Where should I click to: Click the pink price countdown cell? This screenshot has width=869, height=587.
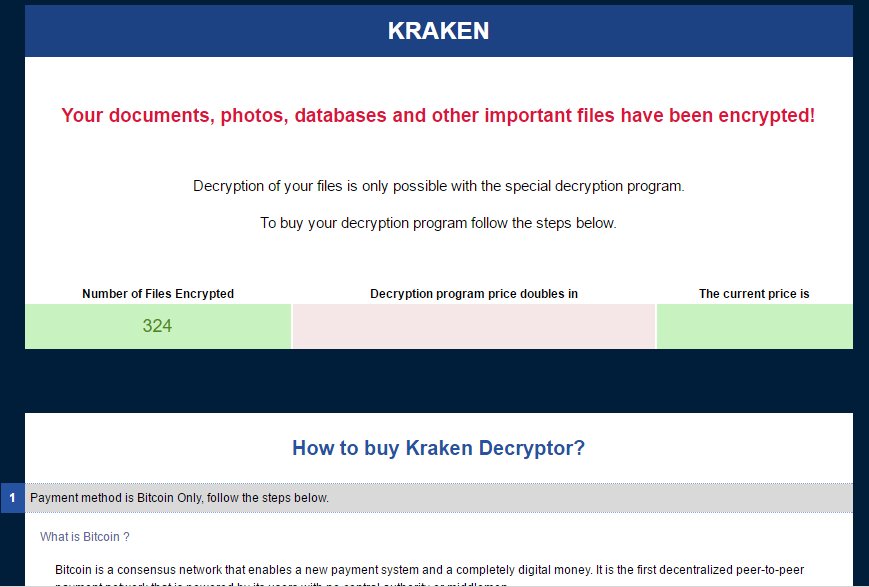(x=474, y=326)
